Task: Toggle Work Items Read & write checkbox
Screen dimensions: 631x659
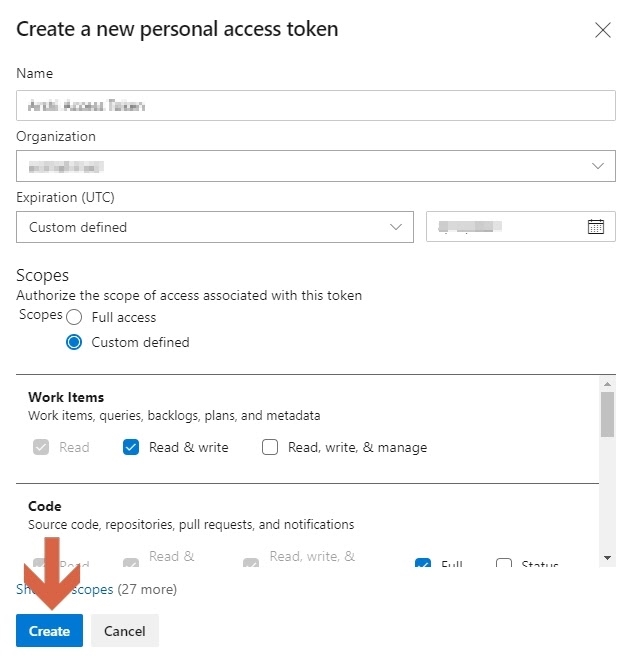Action: pyautogui.click(x=131, y=447)
